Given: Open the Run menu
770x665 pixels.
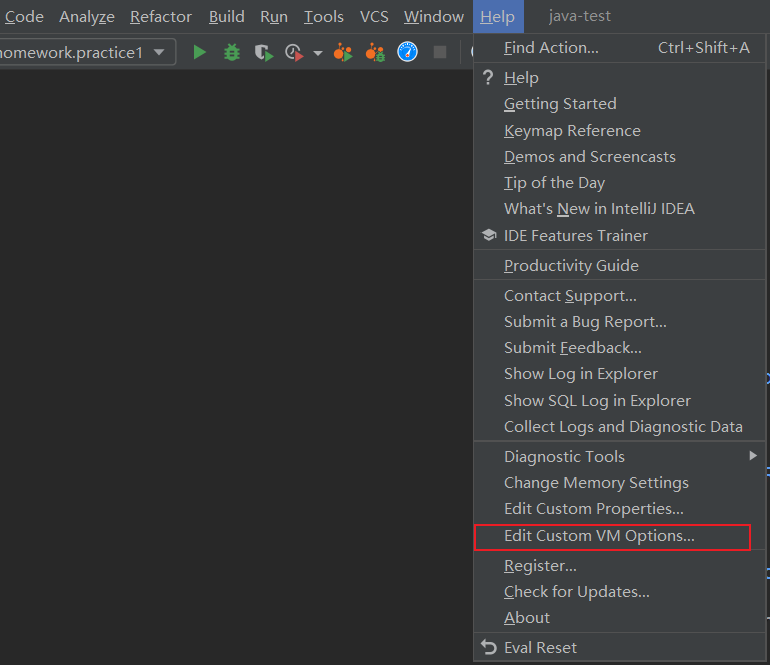Looking at the screenshot, I should tap(274, 17).
